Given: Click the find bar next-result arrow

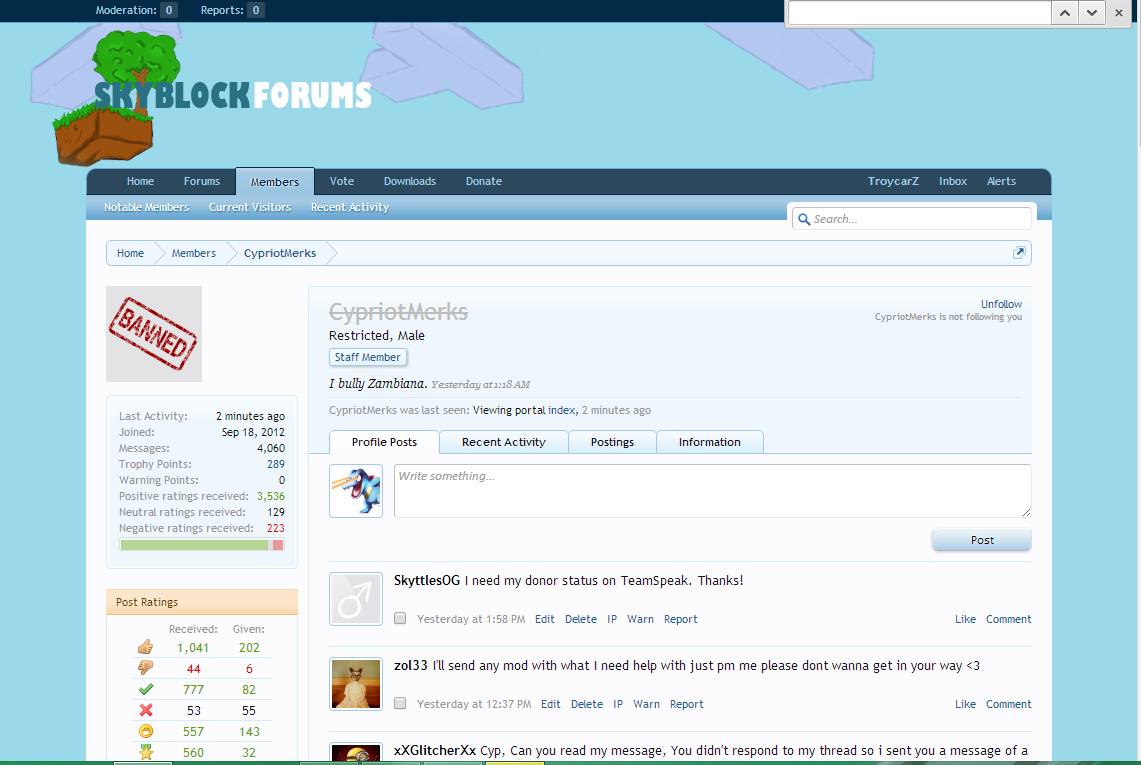Looking at the screenshot, I should point(1092,12).
